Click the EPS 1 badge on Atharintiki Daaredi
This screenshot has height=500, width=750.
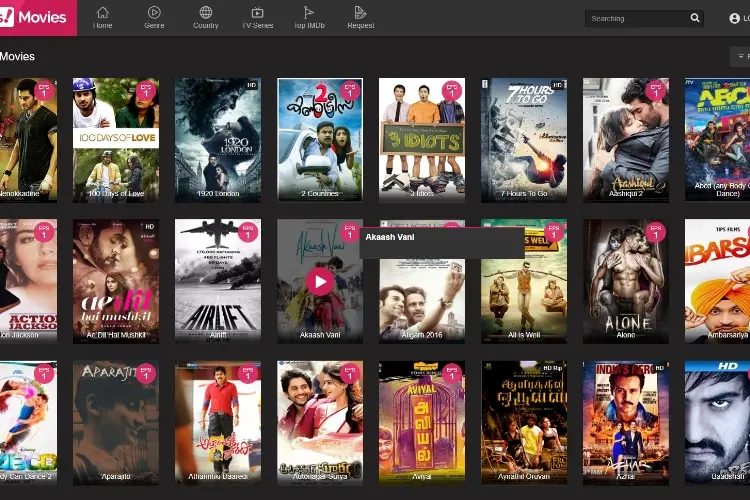(x=248, y=374)
